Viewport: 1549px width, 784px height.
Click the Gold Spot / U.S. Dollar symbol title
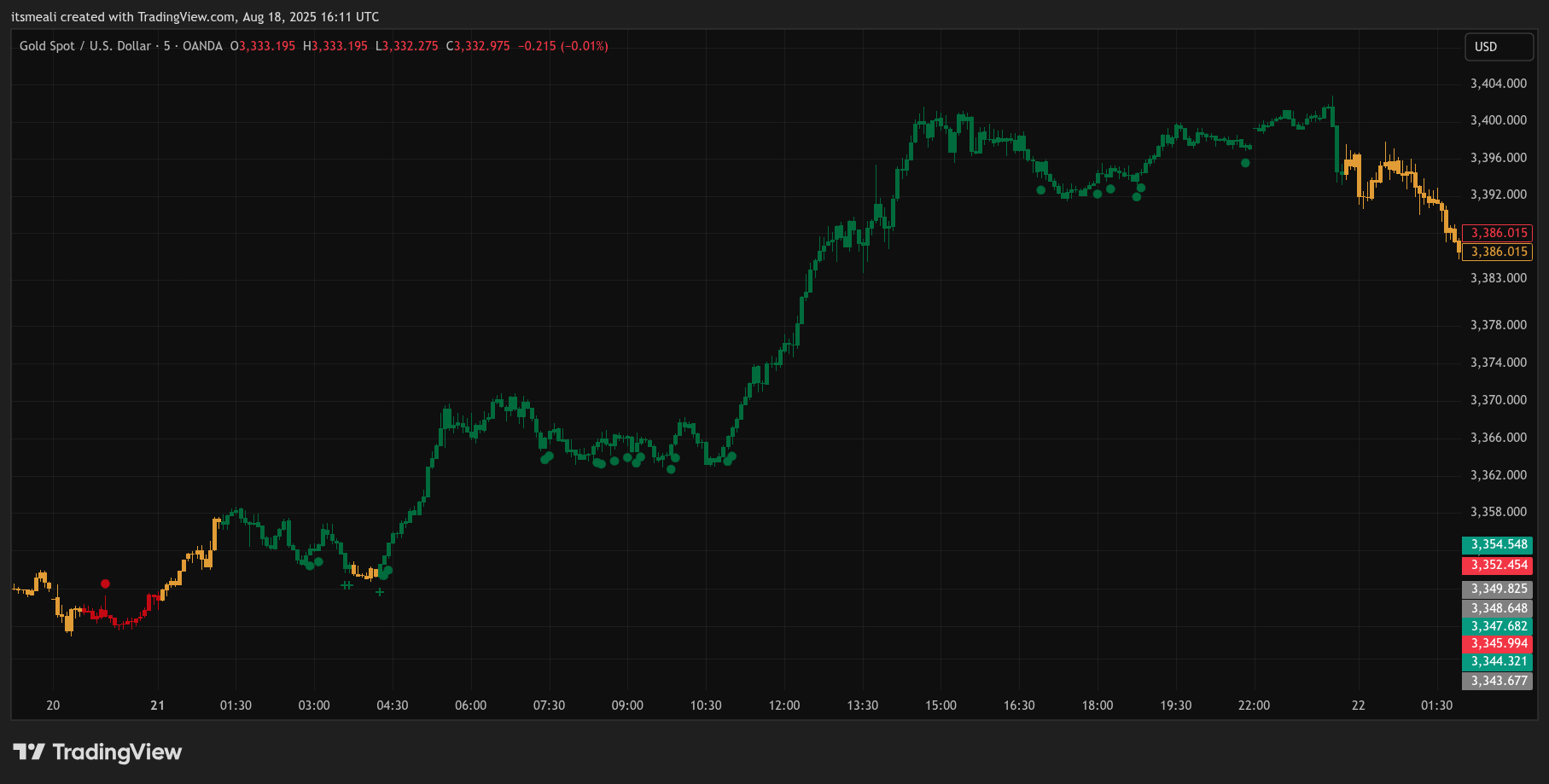(85, 46)
